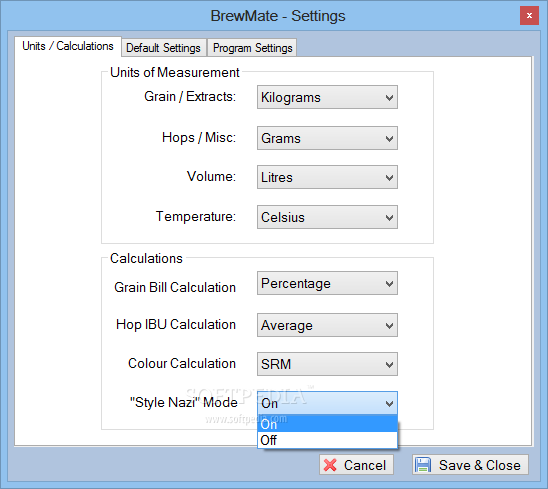Open the Grain Bill Calculation Percentage dropdown
The width and height of the screenshot is (548, 489).
(x=327, y=283)
